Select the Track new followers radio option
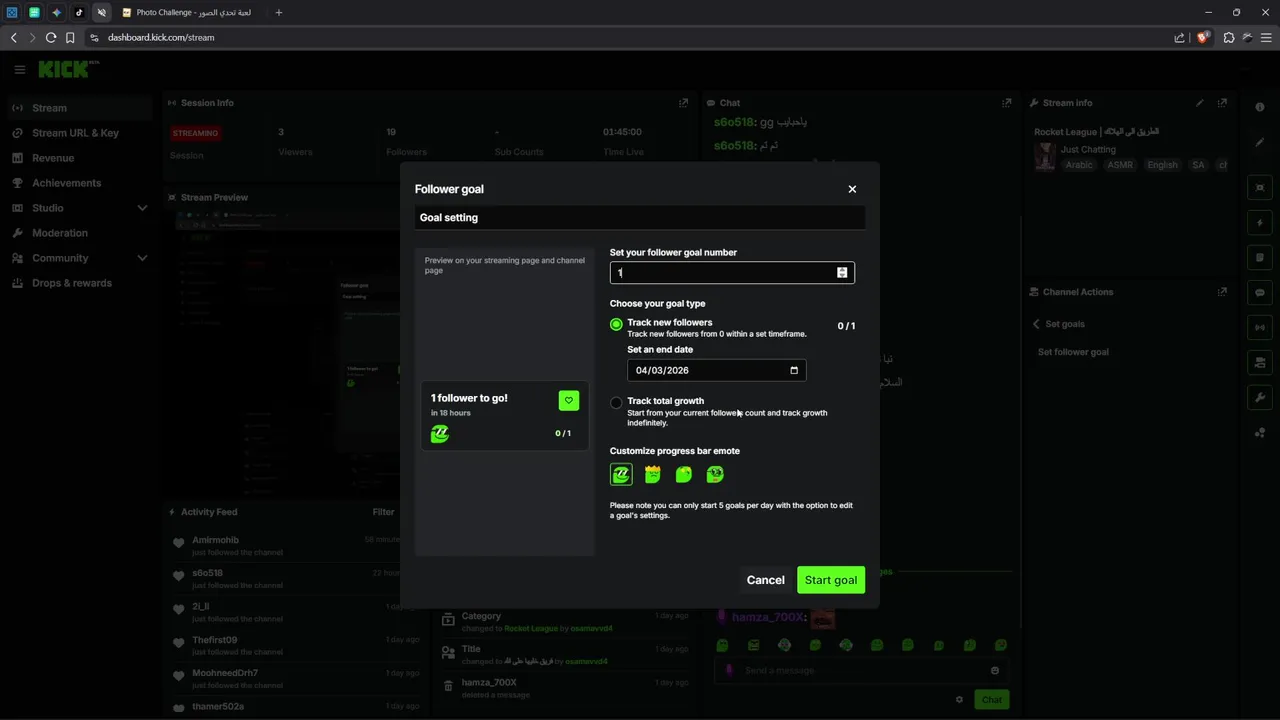Screen dimensions: 1280x720 [616, 325]
